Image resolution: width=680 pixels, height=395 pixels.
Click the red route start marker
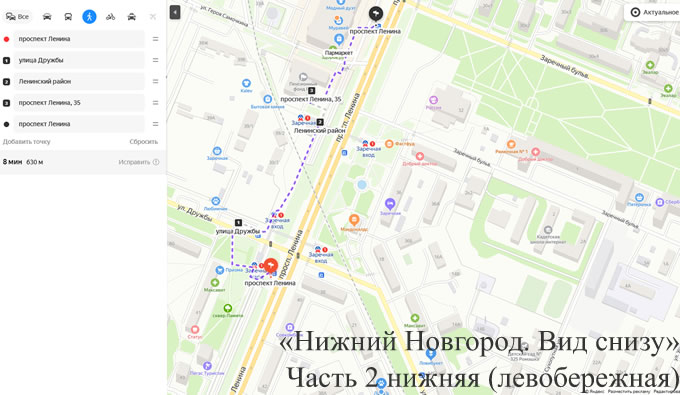[x=271, y=264]
